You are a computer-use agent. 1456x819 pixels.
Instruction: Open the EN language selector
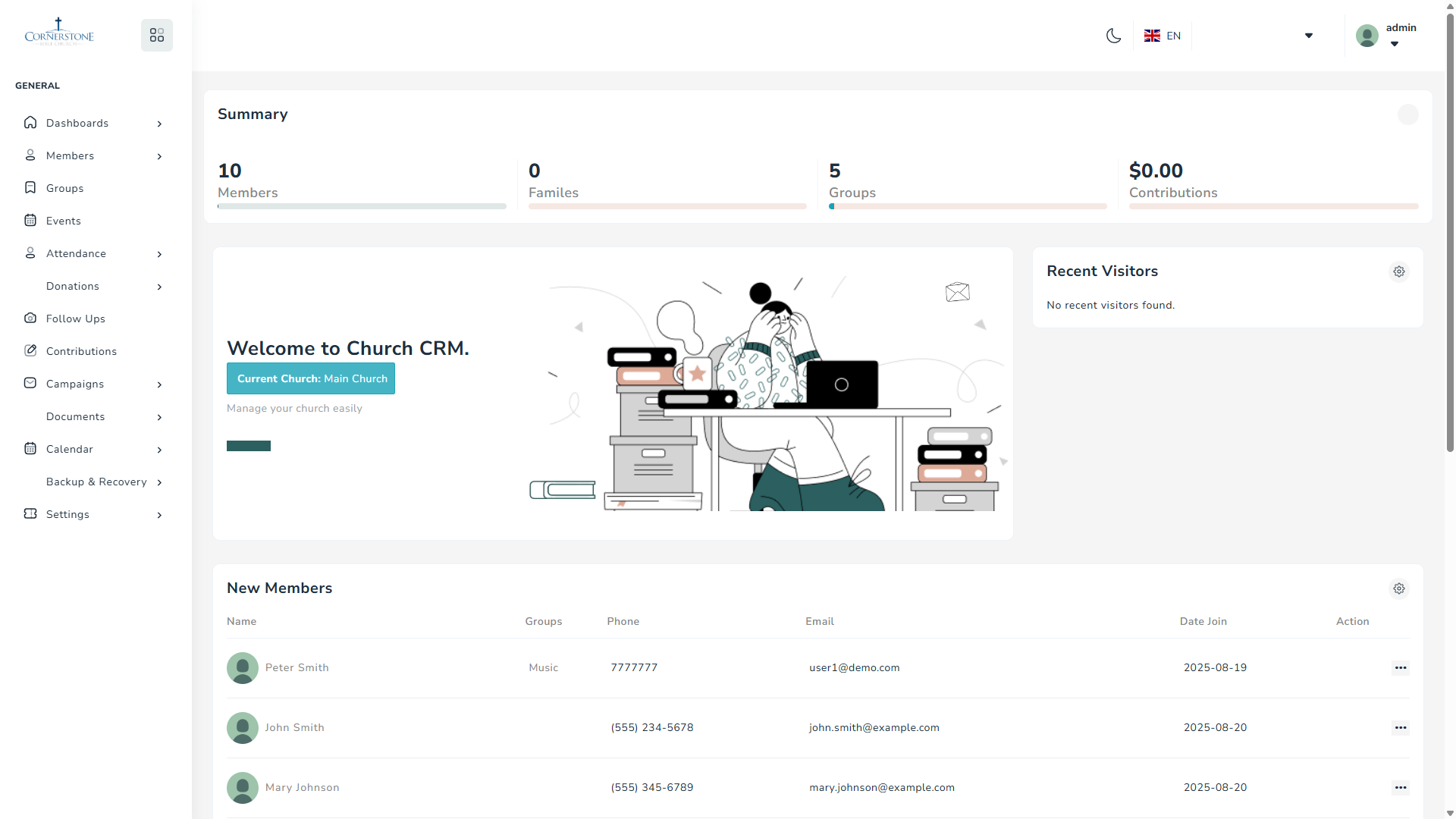(x=1163, y=36)
